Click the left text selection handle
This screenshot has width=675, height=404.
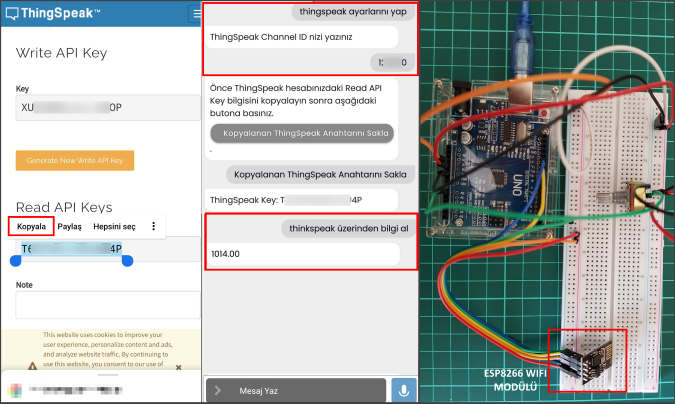coord(15,261)
